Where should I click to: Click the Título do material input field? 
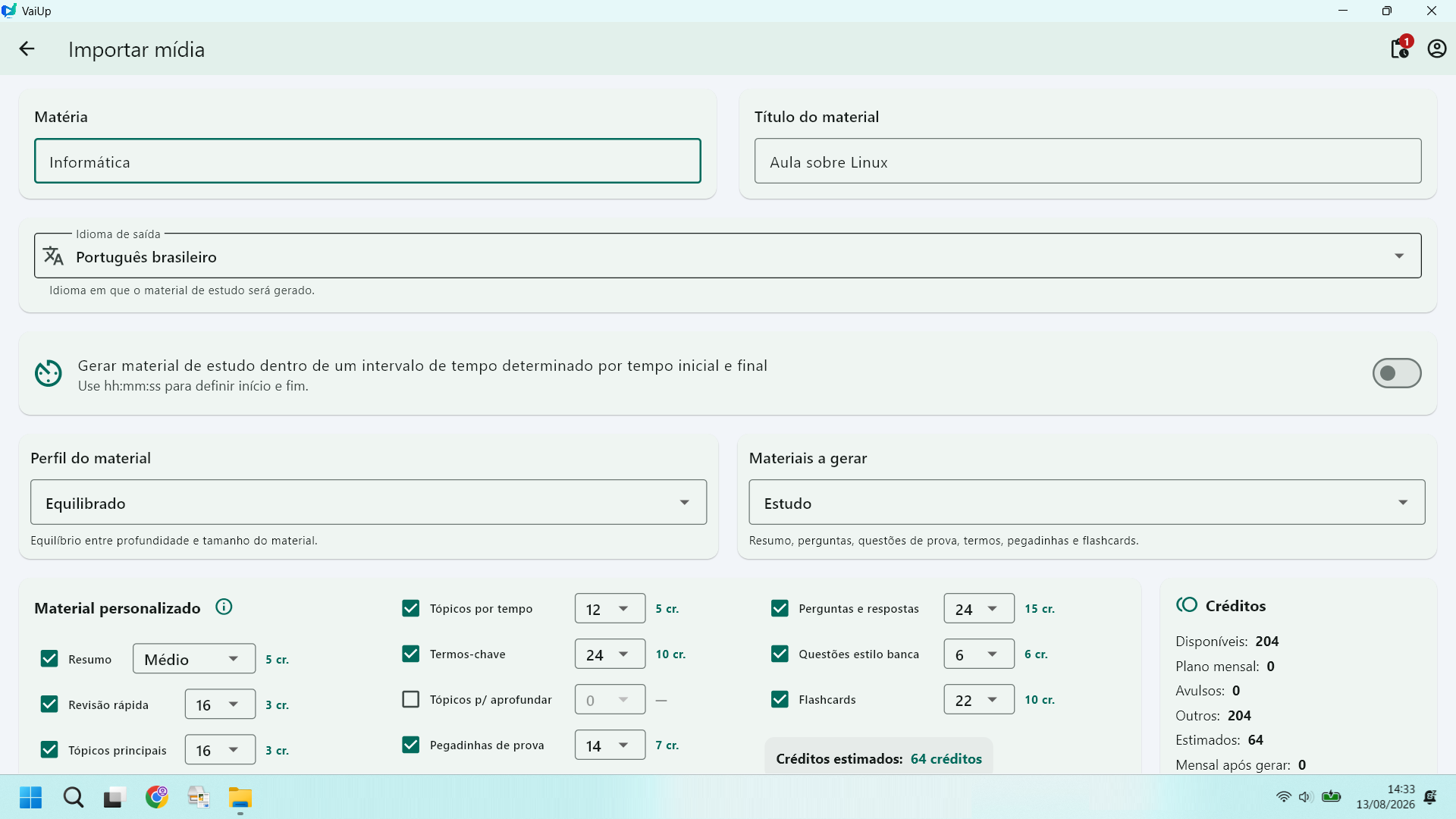1088,161
